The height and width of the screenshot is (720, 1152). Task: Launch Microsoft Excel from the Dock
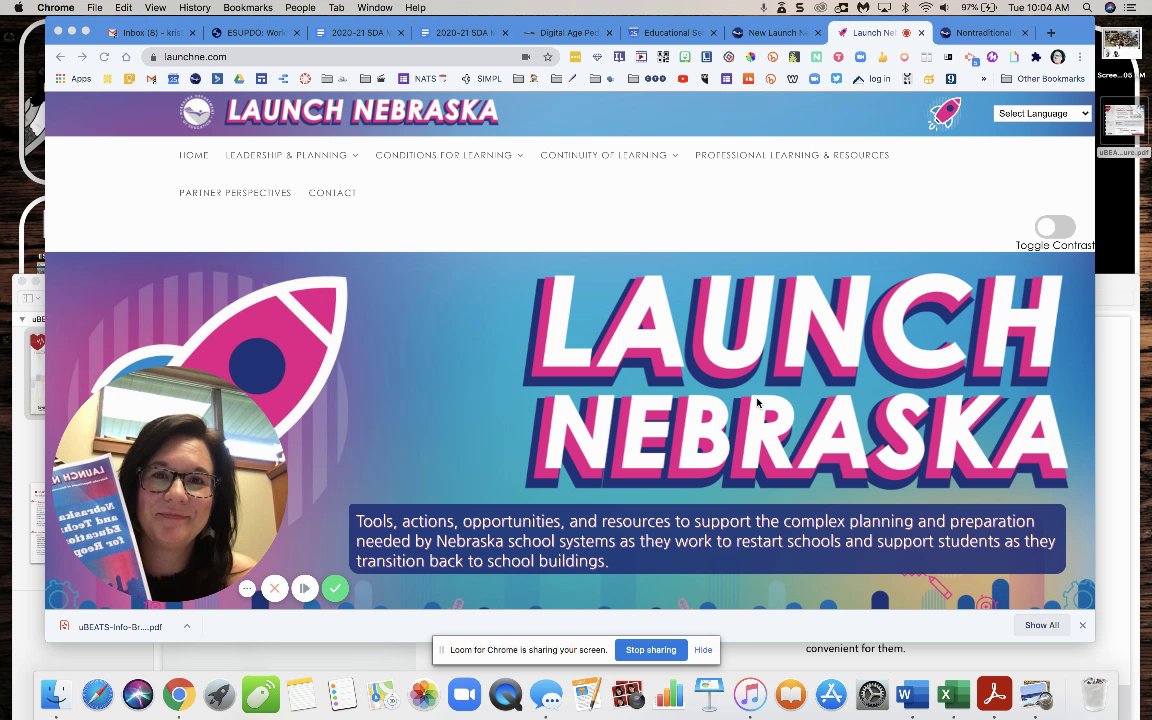954,694
